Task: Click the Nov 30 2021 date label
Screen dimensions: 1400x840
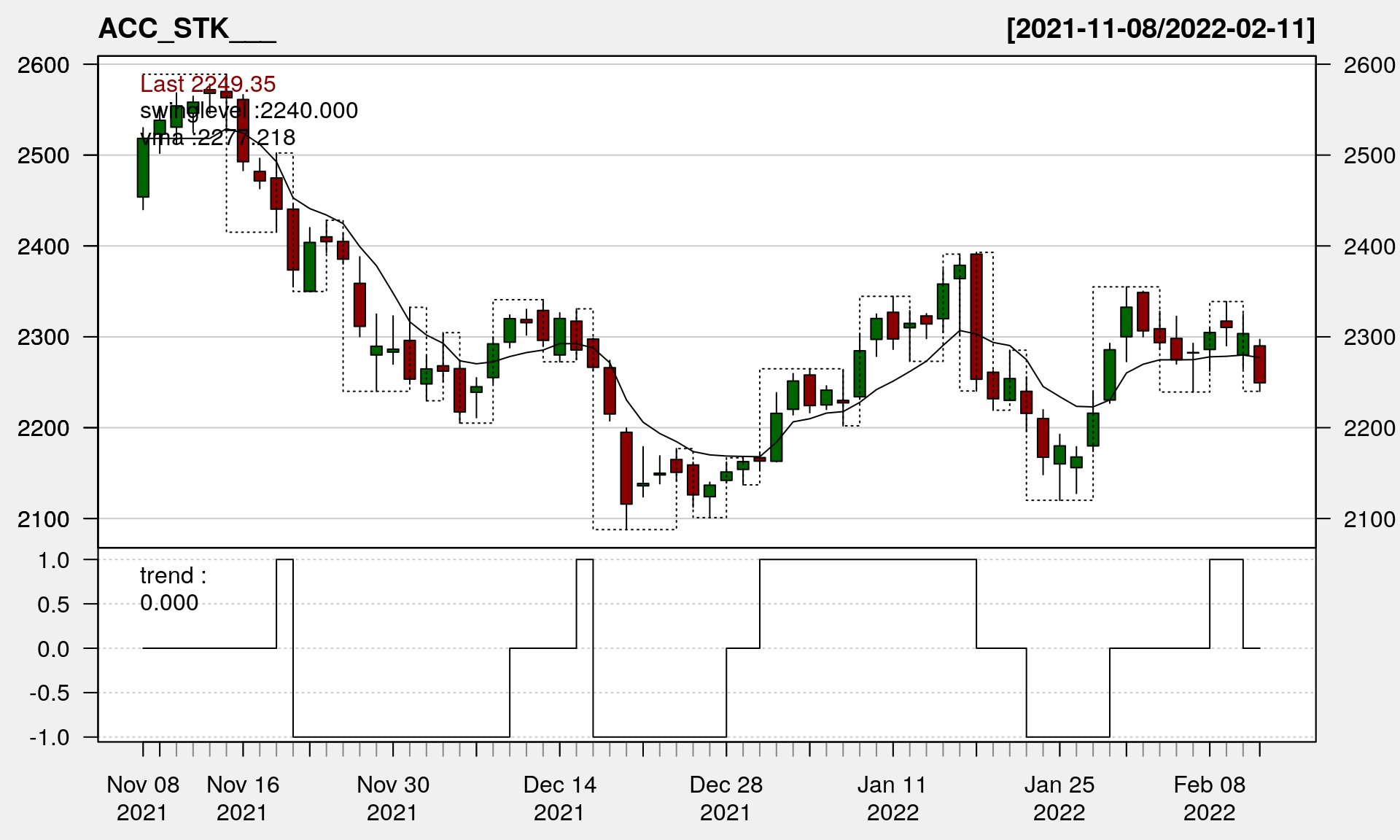Action: click(x=393, y=798)
